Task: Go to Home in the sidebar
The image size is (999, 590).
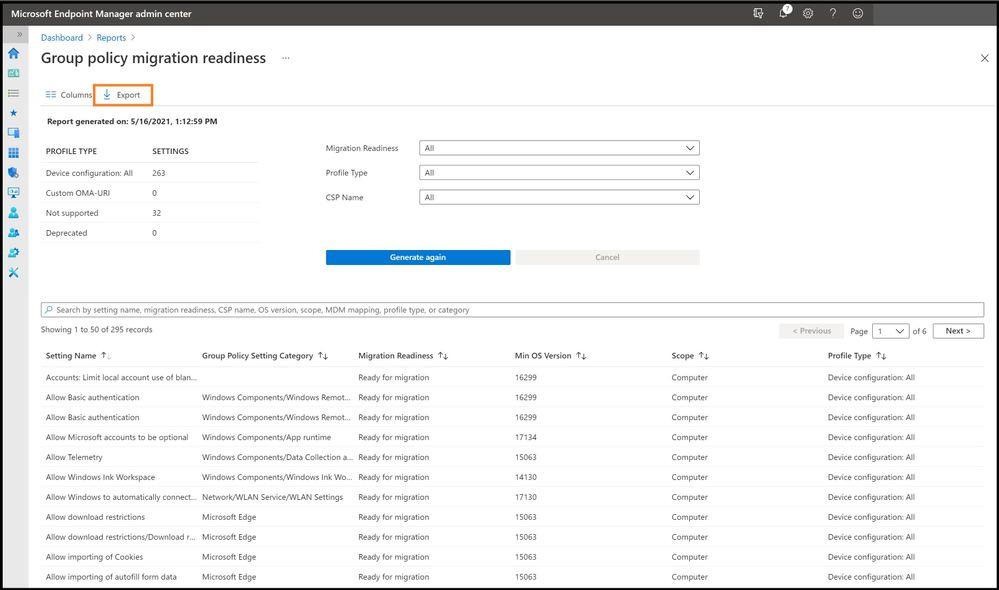Action: [13, 53]
